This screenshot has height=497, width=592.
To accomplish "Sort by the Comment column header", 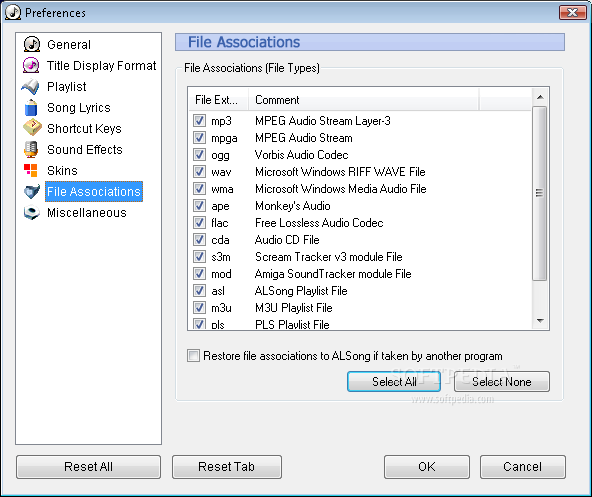I will 364,100.
